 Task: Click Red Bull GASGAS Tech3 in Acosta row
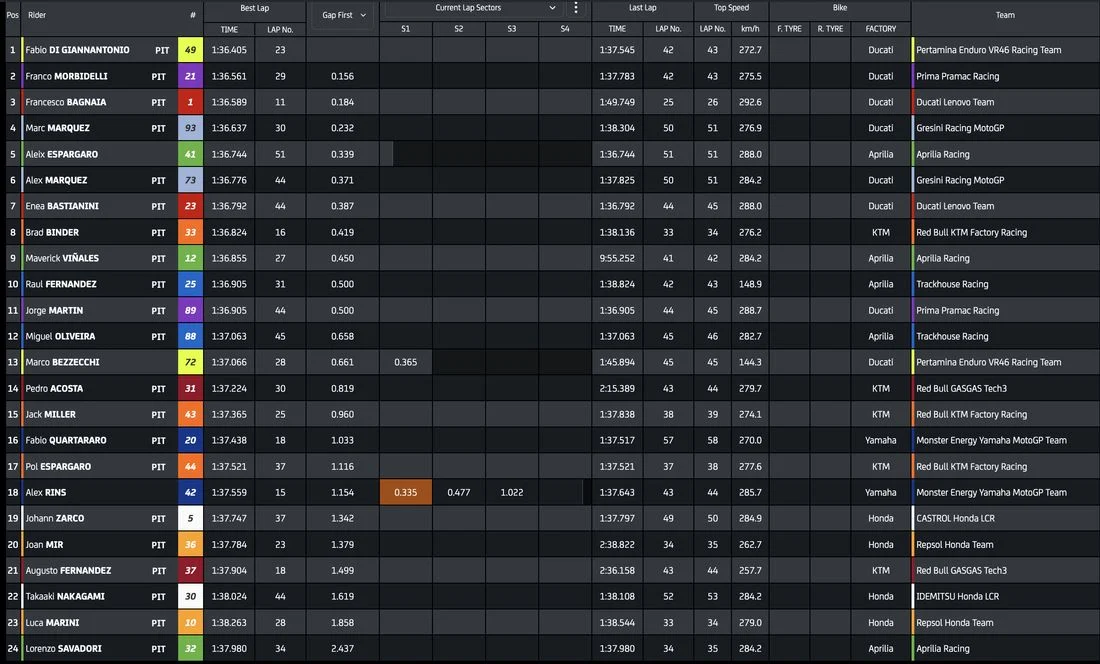pos(961,388)
